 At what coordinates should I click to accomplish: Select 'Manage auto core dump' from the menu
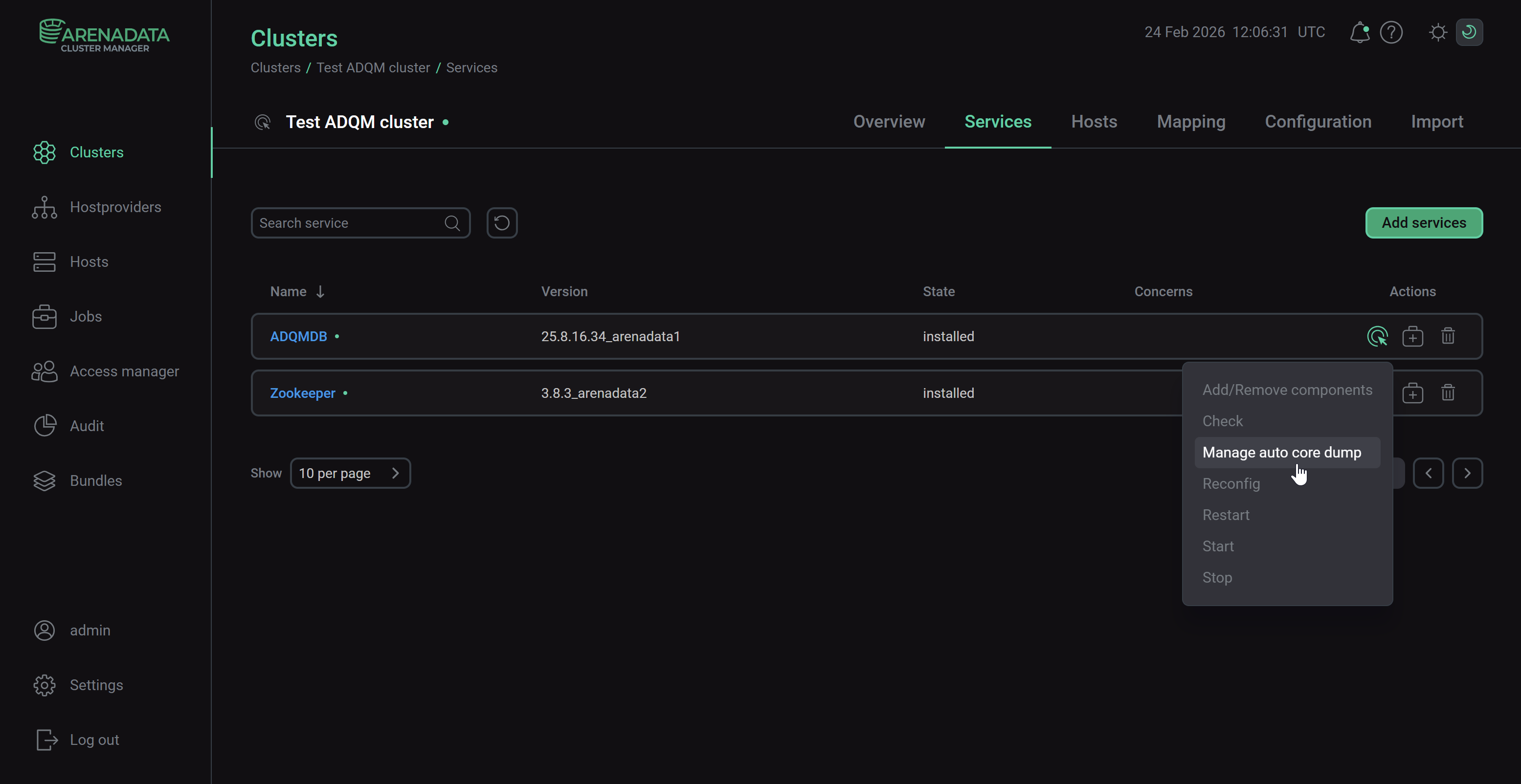pyautogui.click(x=1282, y=453)
